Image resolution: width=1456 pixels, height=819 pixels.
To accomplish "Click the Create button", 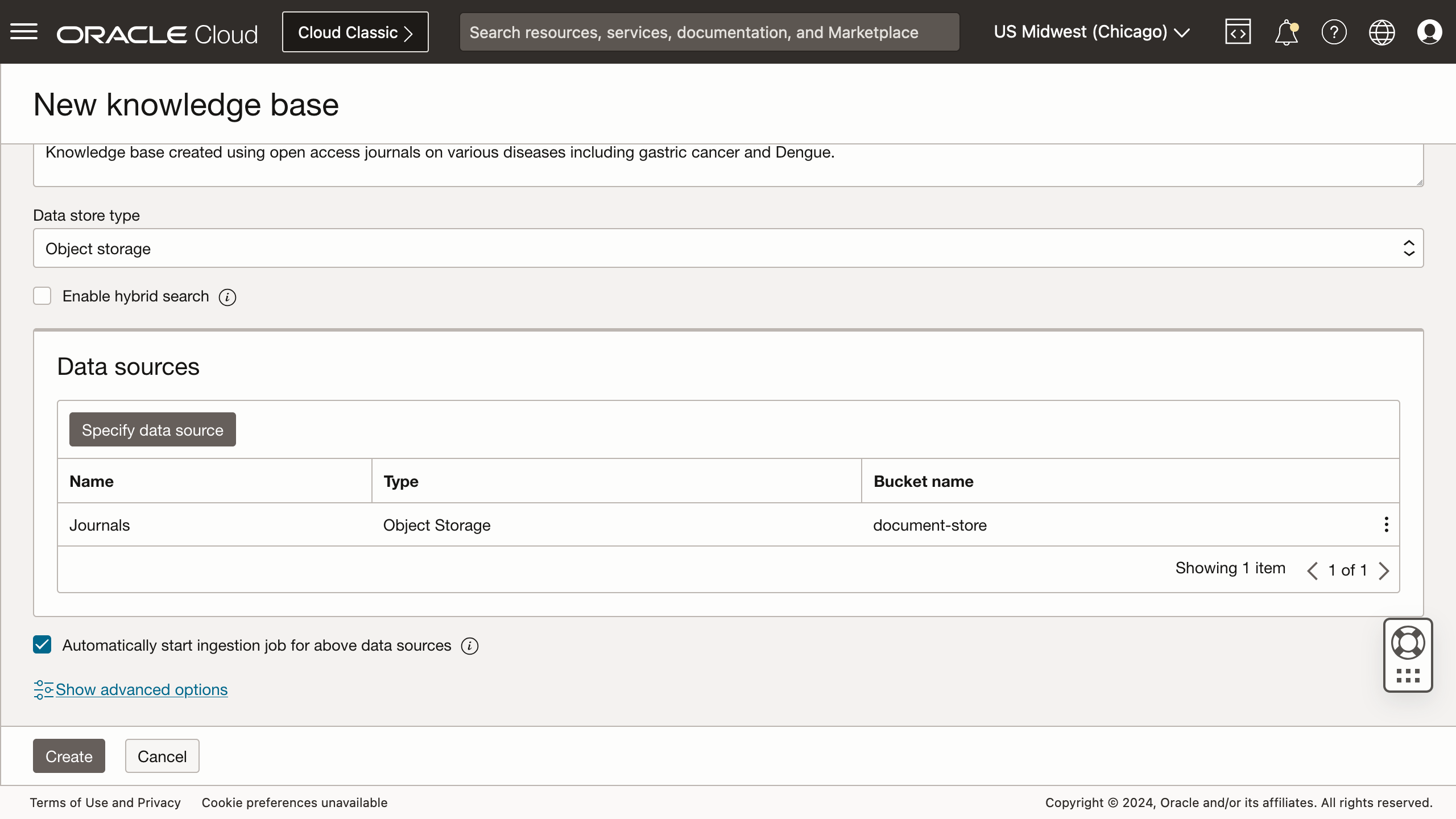I will click(68, 755).
